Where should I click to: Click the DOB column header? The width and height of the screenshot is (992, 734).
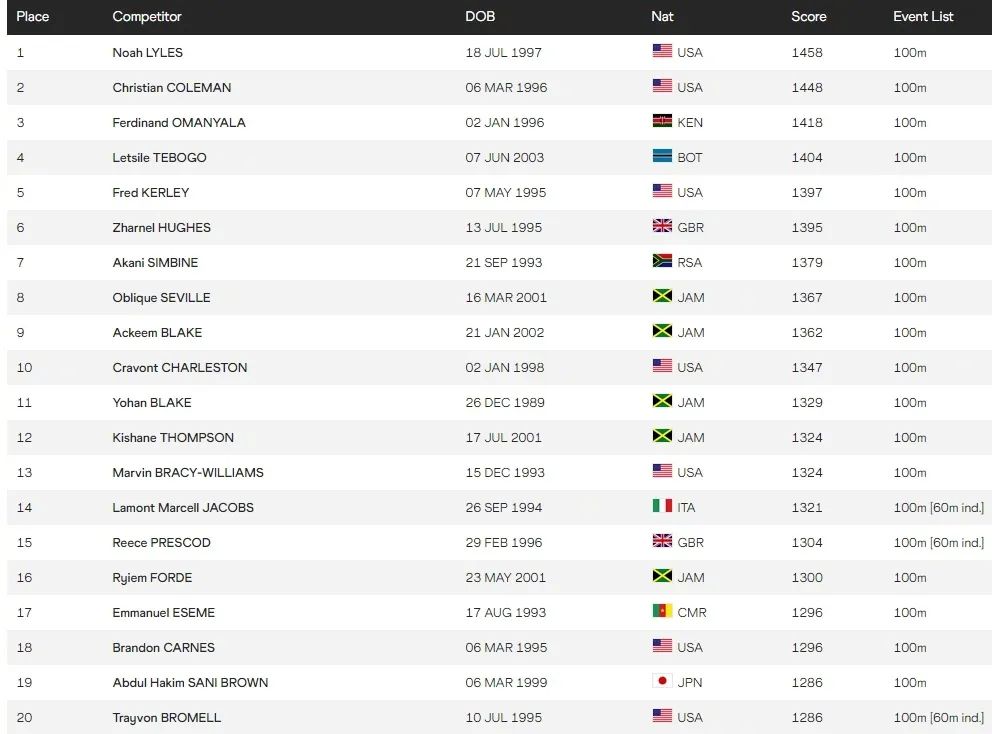tap(480, 17)
